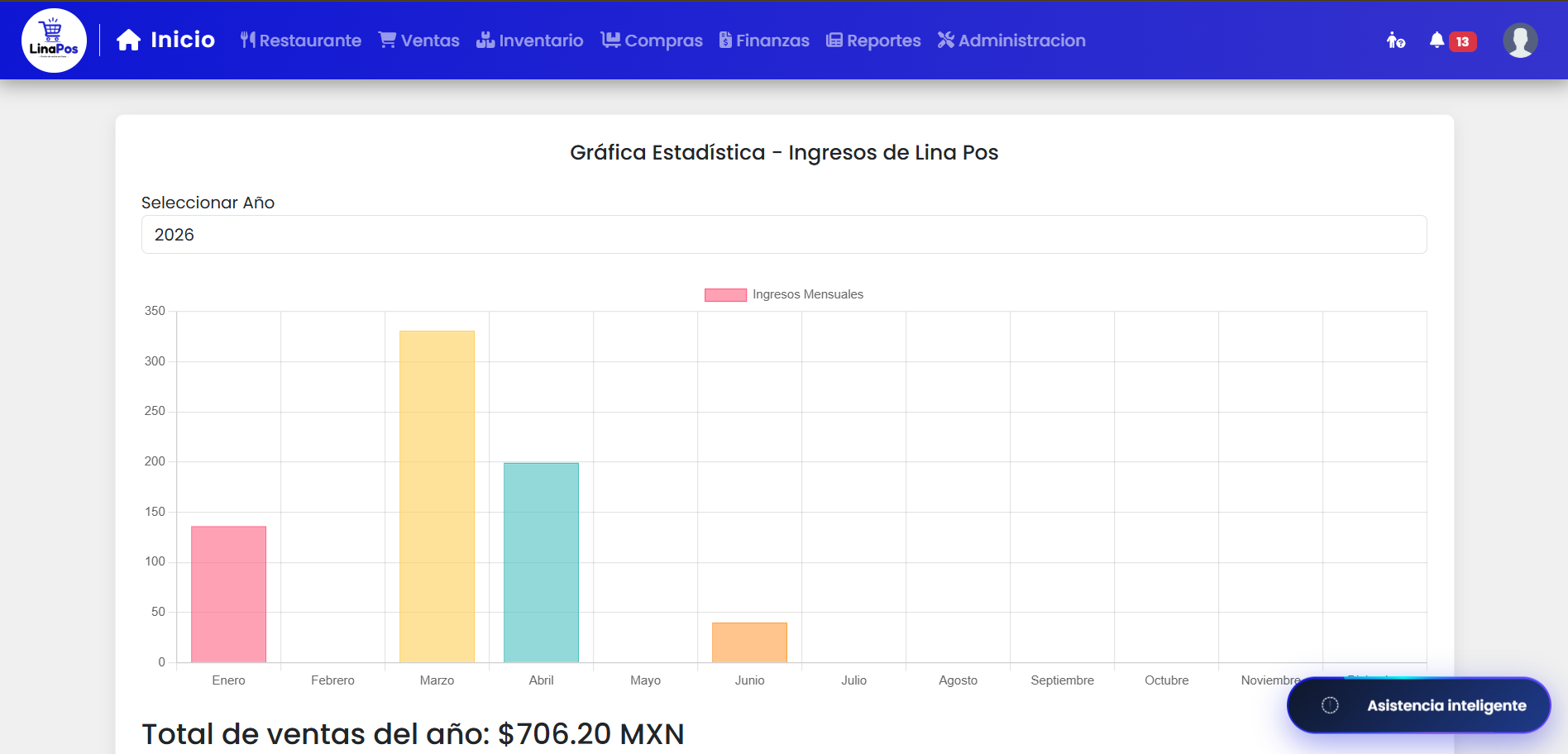Click the red 13 notification badge
The height and width of the screenshot is (754, 1568).
click(x=1463, y=41)
